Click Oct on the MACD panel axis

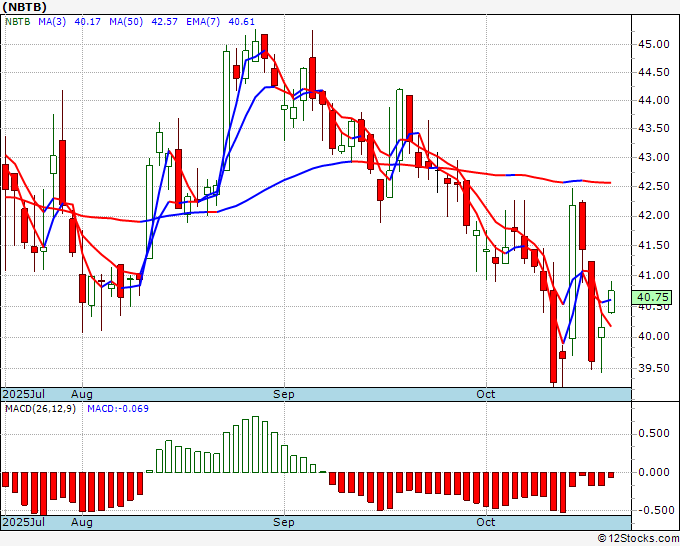pyautogui.click(x=486, y=522)
